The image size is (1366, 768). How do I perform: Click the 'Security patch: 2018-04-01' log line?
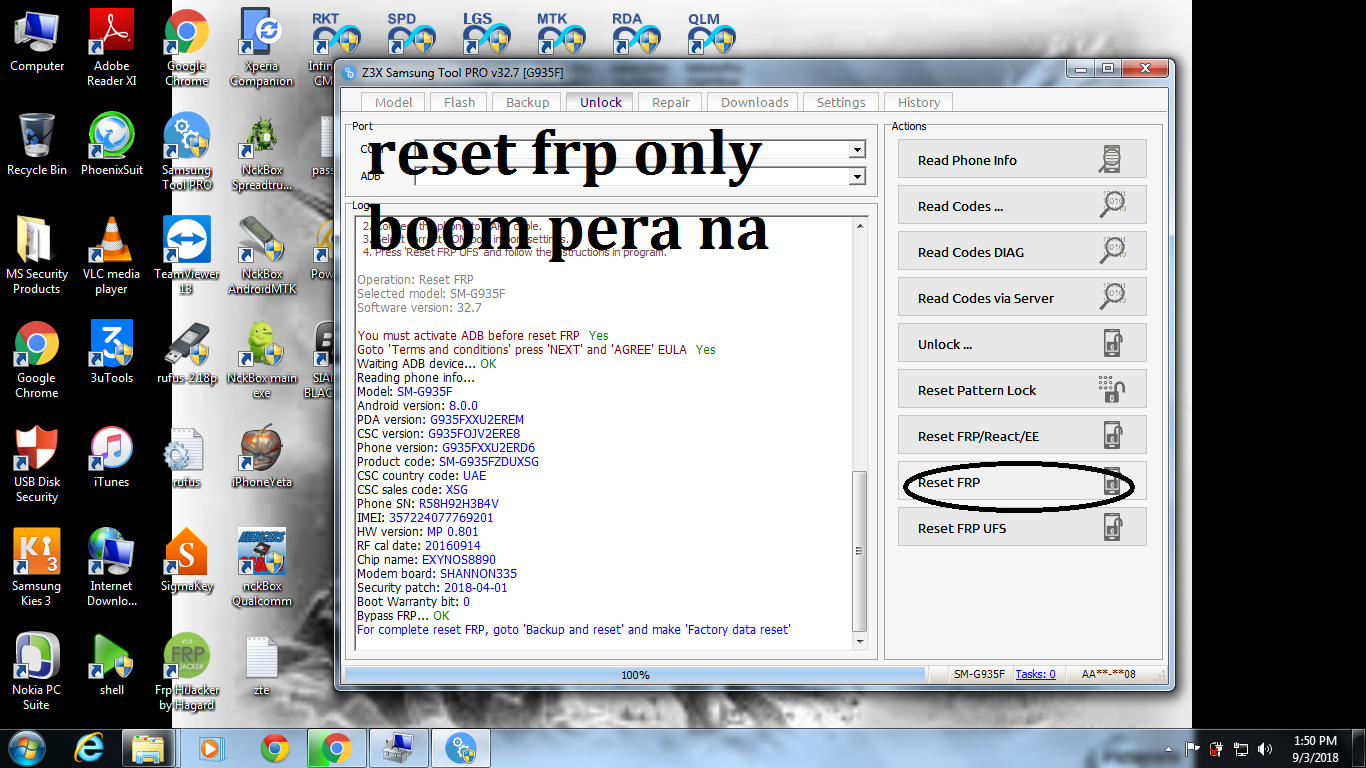[x=432, y=588]
